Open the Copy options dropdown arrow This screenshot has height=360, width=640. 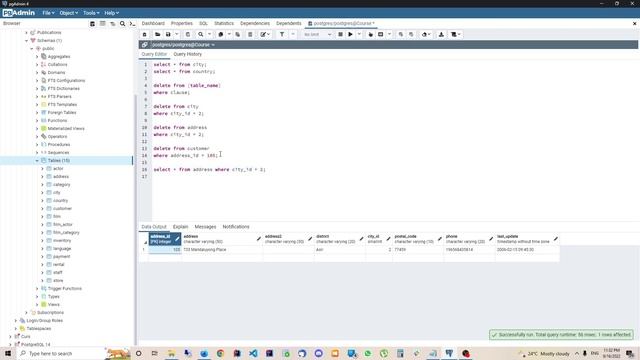click(229, 35)
